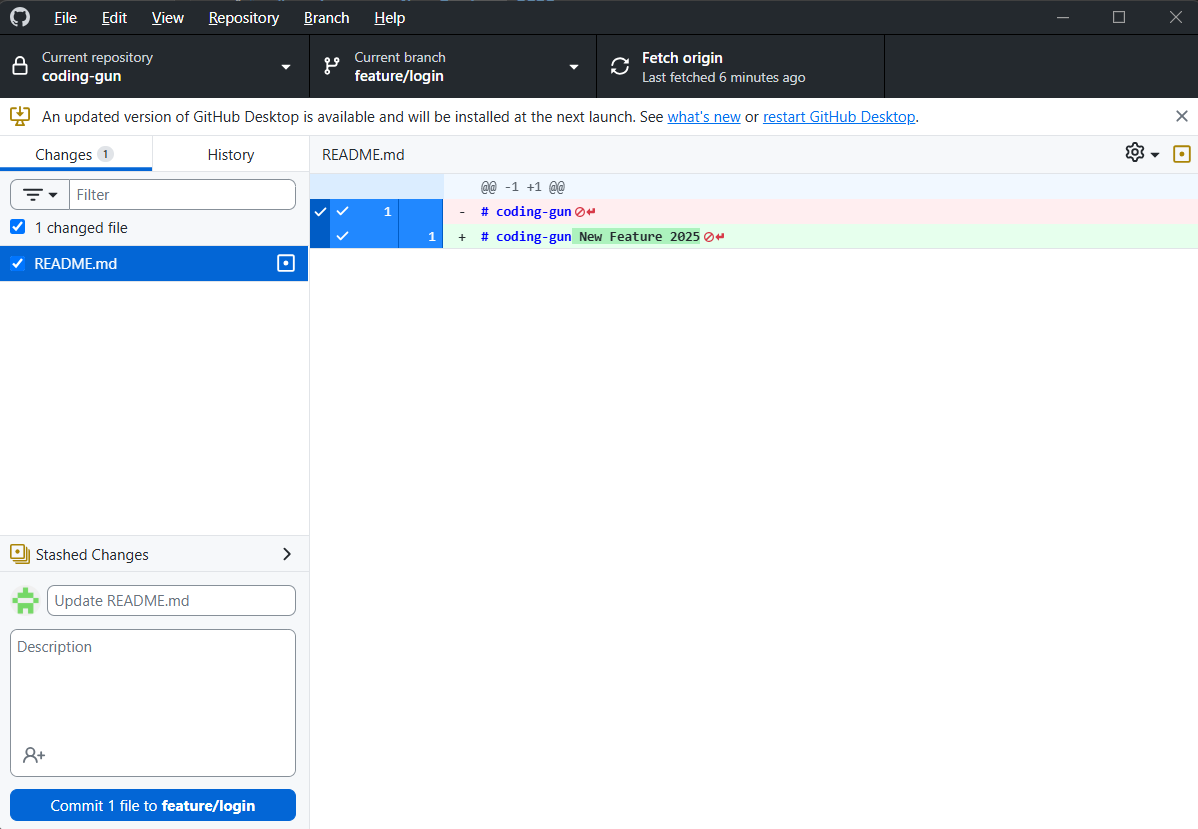Click the 'coding-gun' repository name
This screenshot has width=1198, height=829.
(x=82, y=76)
